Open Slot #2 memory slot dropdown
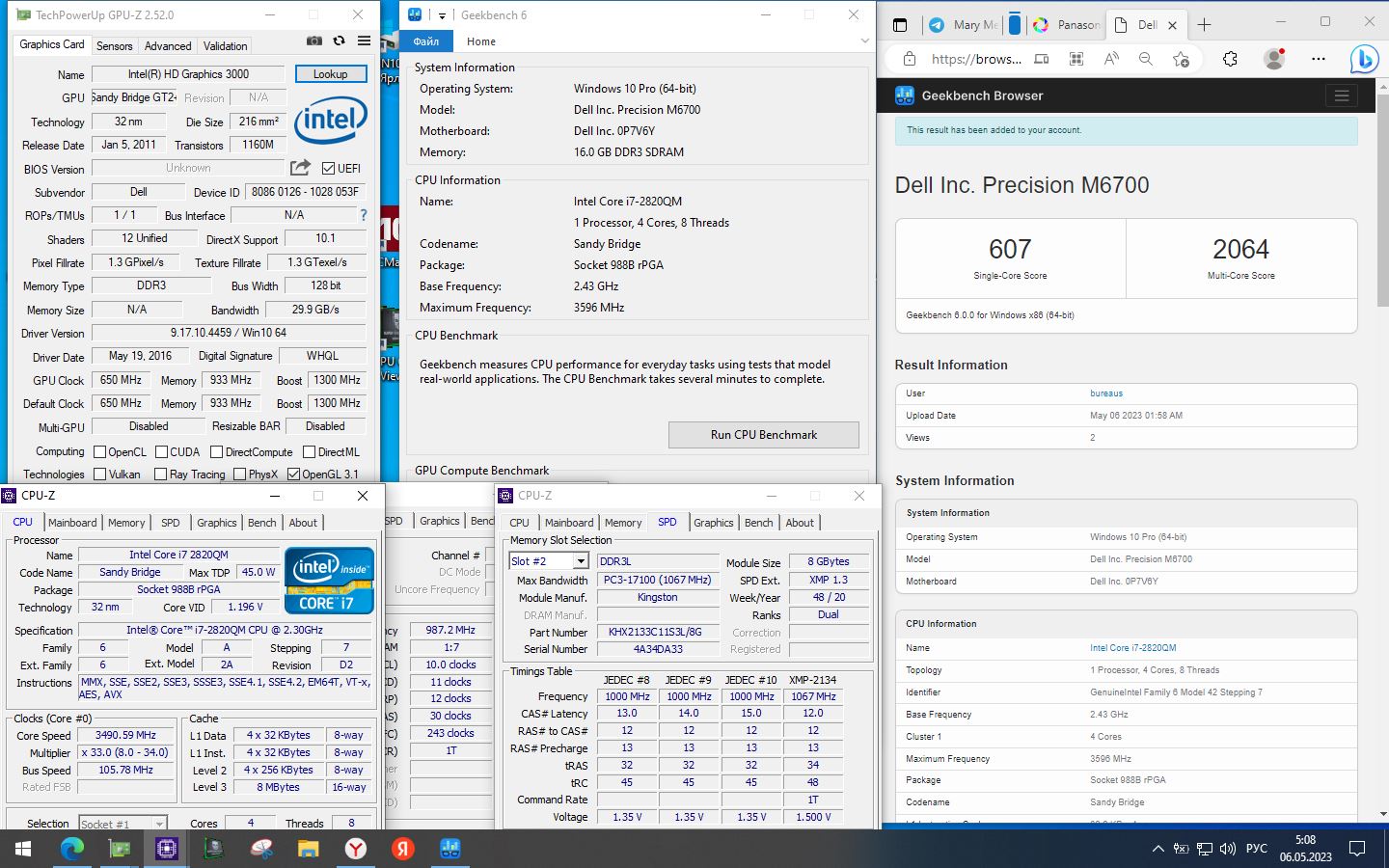This screenshot has width=1389, height=868. click(x=581, y=561)
